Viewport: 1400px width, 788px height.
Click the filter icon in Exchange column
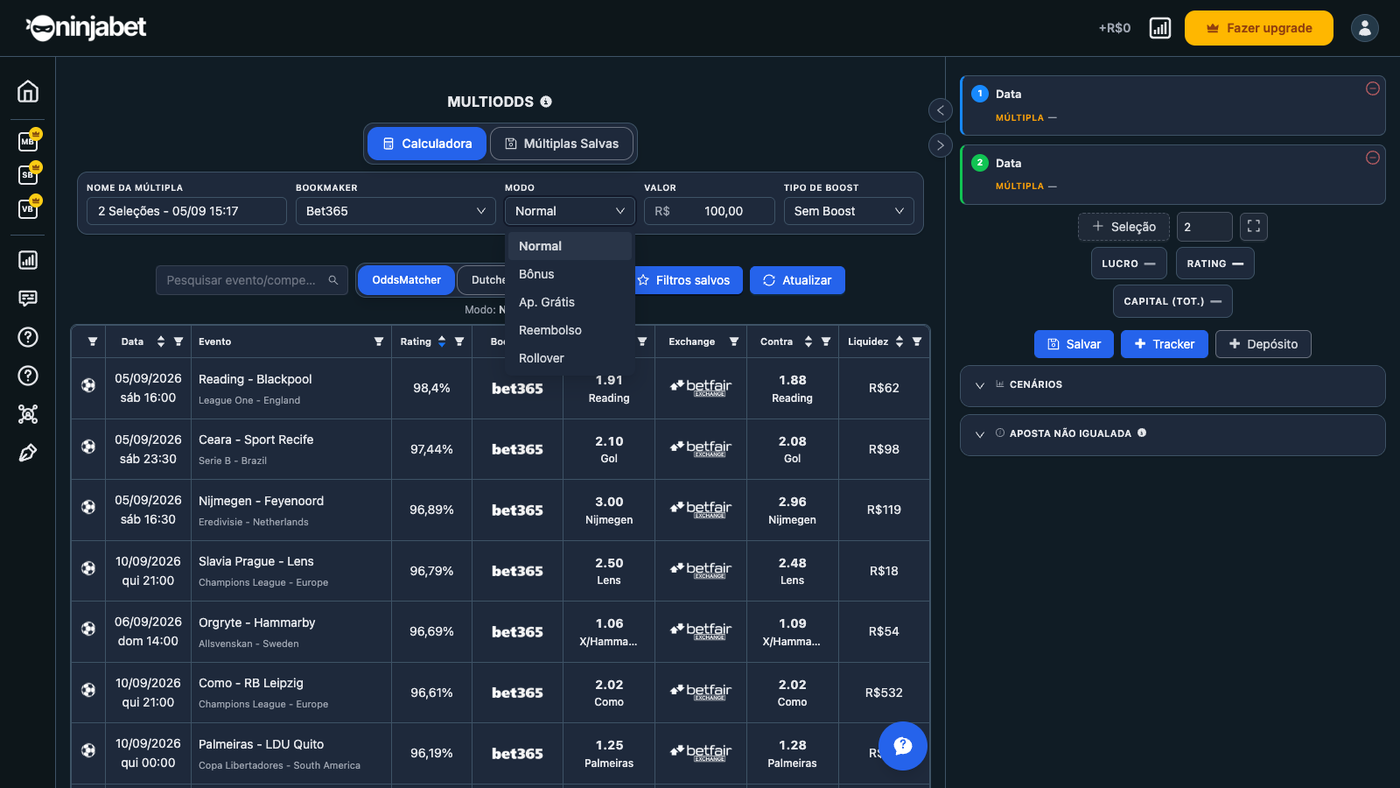(x=734, y=342)
